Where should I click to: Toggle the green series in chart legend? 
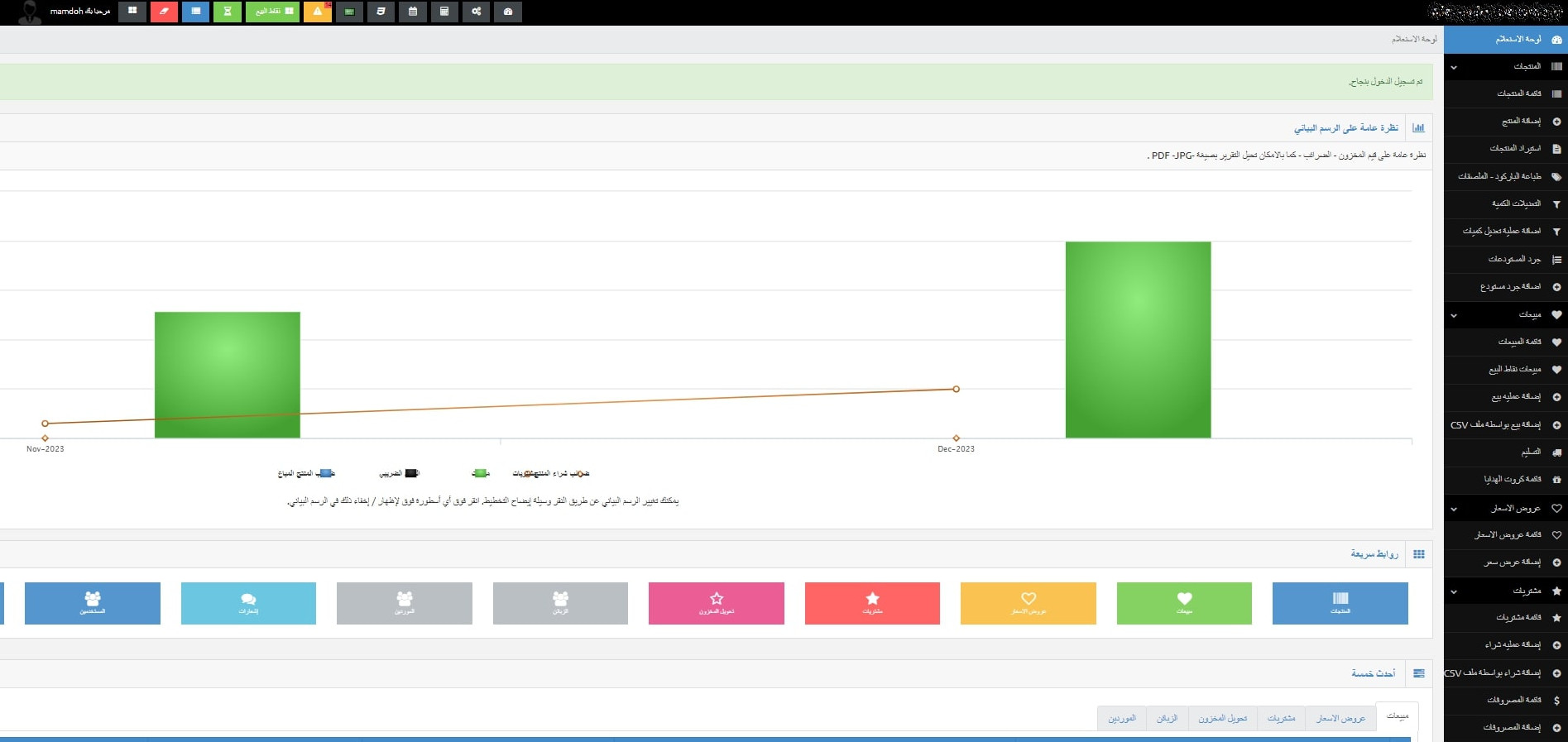[x=480, y=473]
